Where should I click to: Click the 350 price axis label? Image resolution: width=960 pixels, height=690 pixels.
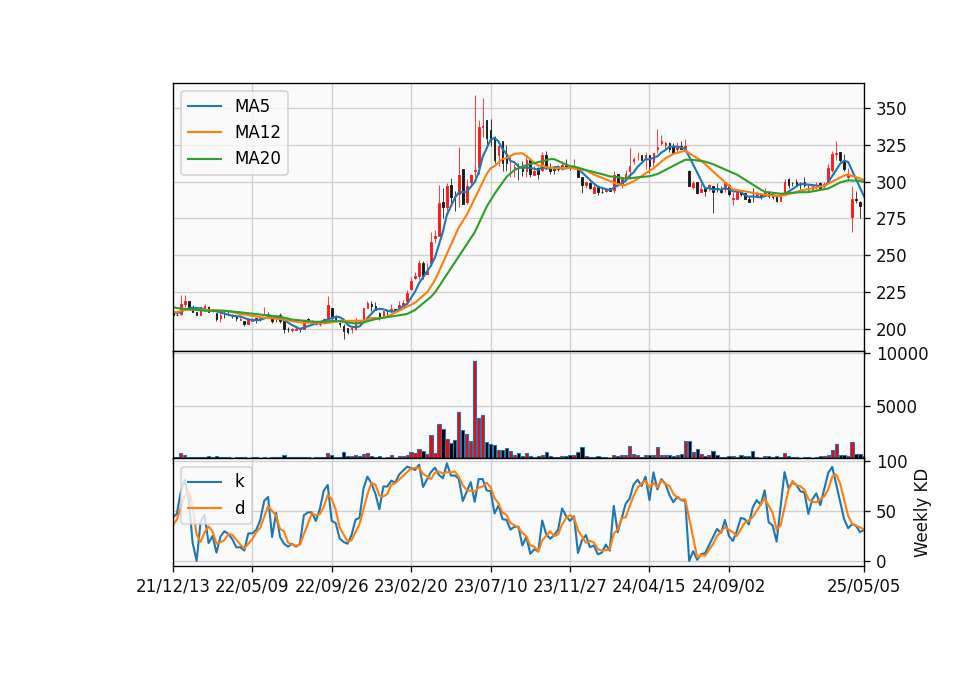[x=891, y=110]
